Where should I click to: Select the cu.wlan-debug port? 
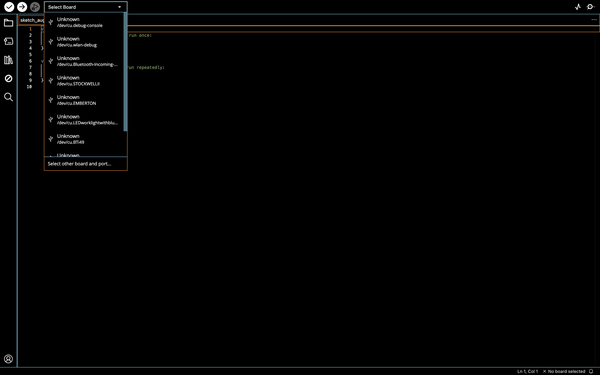84,42
